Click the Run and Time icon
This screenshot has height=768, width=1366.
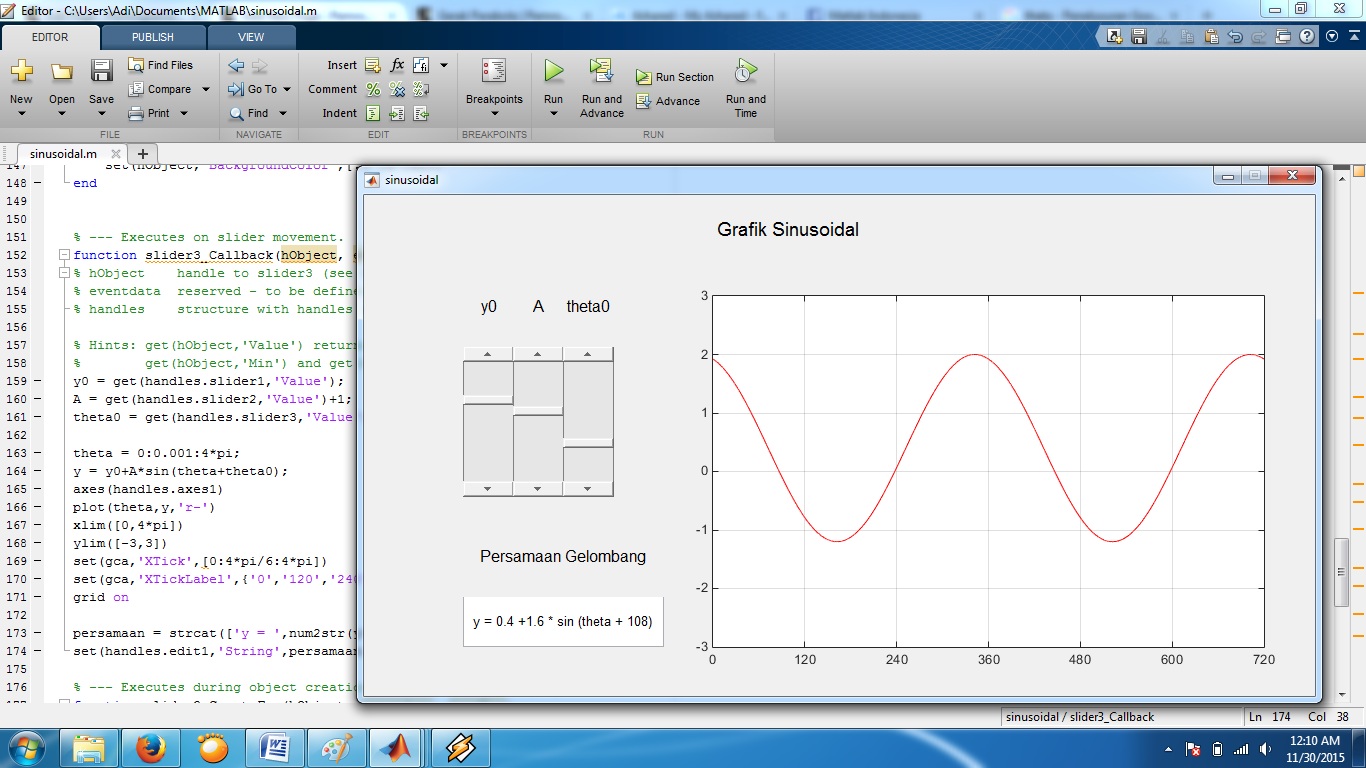click(x=745, y=72)
